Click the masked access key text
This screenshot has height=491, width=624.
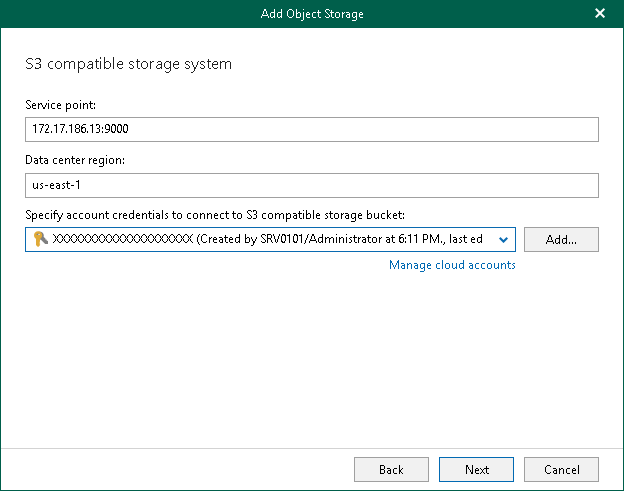122,239
